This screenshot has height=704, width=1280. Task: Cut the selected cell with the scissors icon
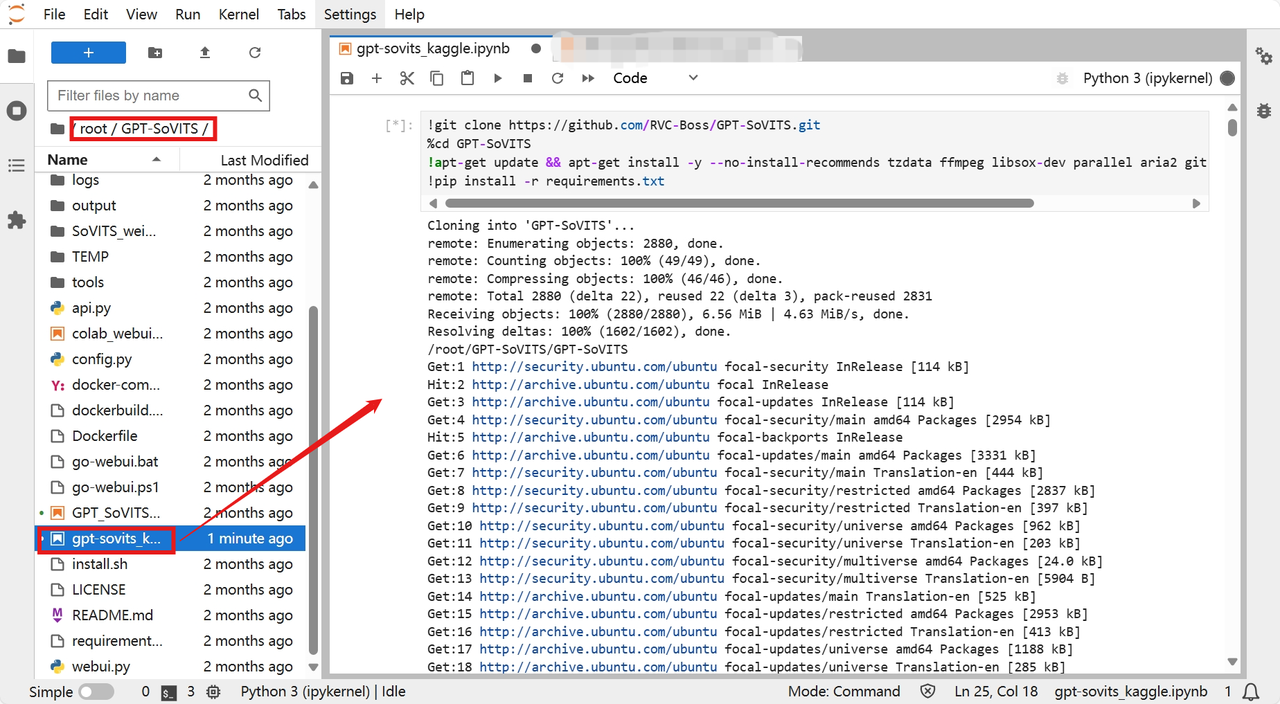point(407,78)
